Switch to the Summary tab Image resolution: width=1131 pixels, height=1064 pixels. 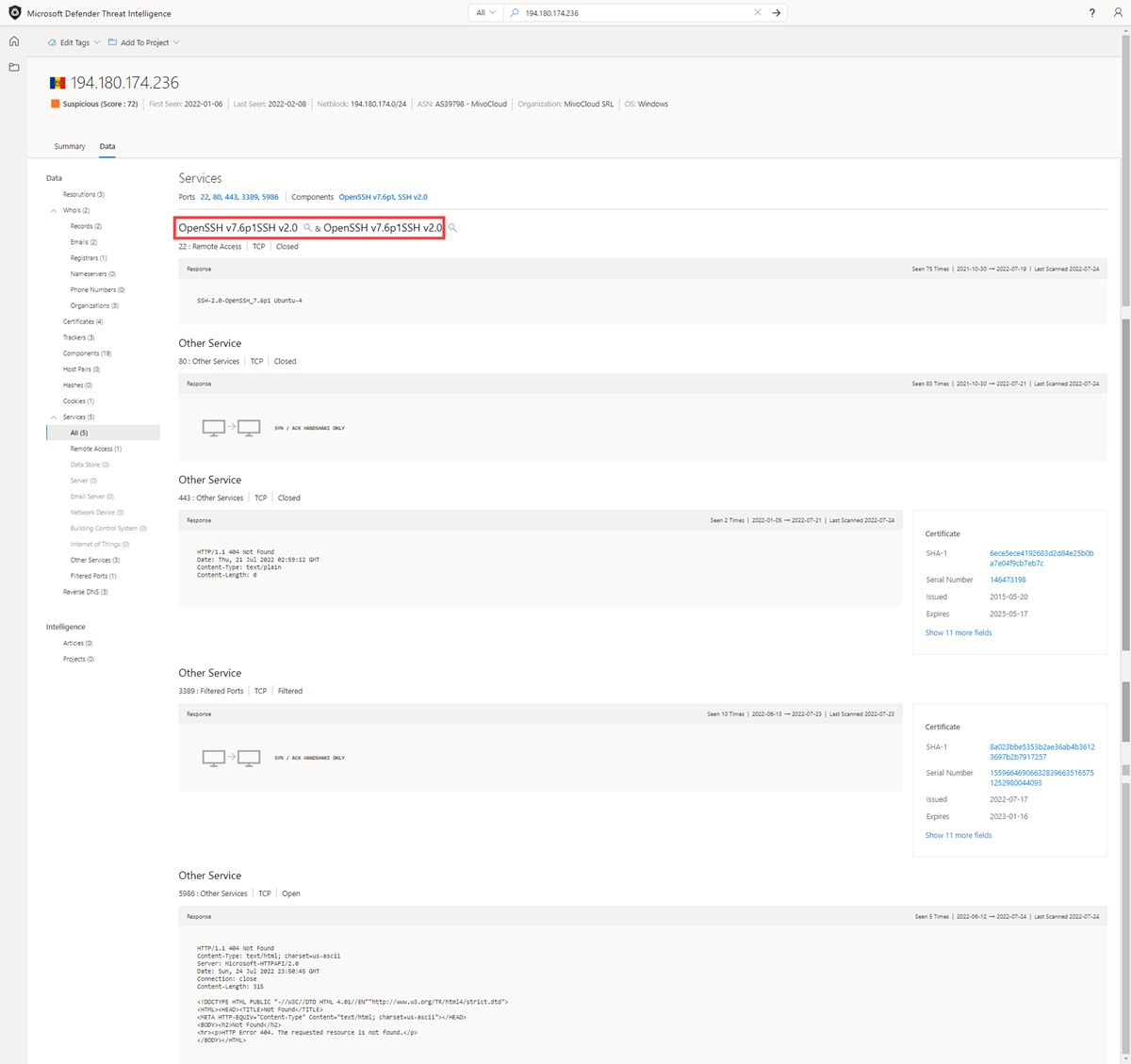click(70, 146)
